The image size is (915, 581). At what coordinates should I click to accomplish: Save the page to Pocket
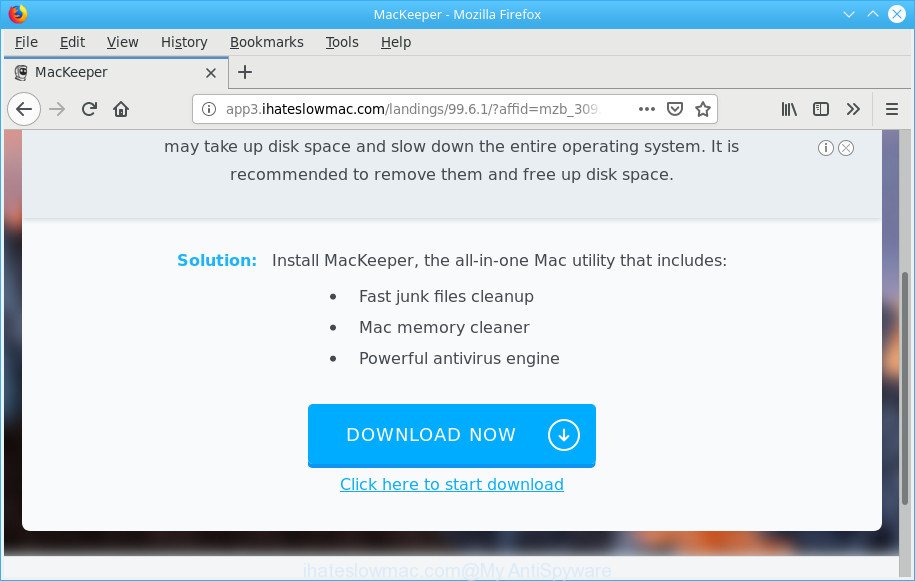[x=675, y=109]
